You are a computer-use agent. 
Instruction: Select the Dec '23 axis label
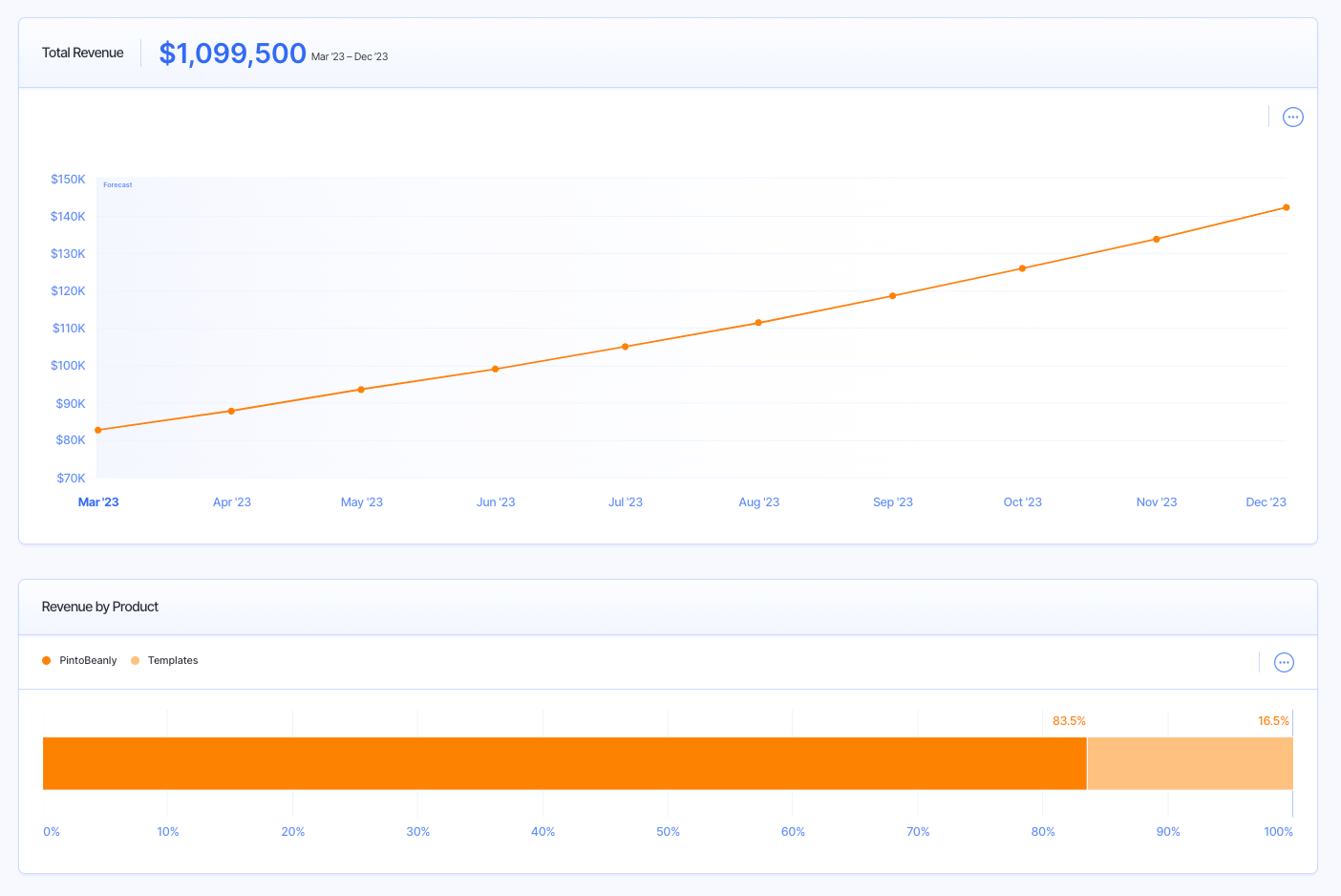click(1266, 501)
